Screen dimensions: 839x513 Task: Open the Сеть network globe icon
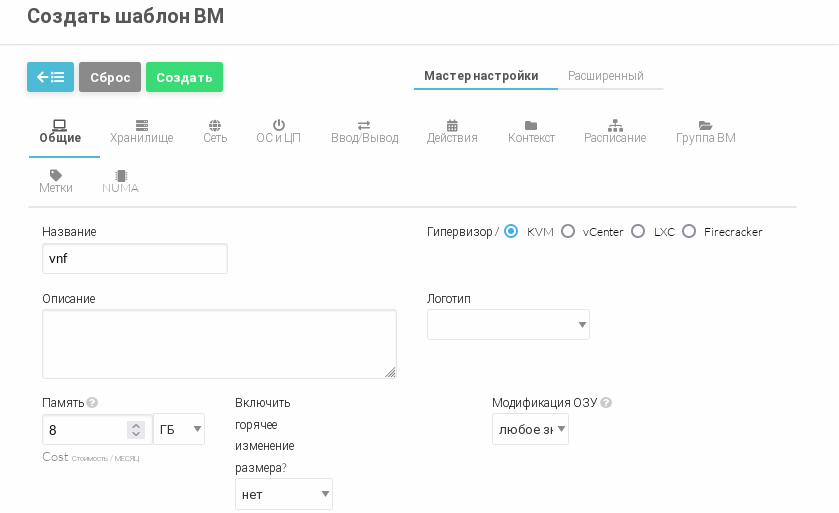tap(215, 125)
